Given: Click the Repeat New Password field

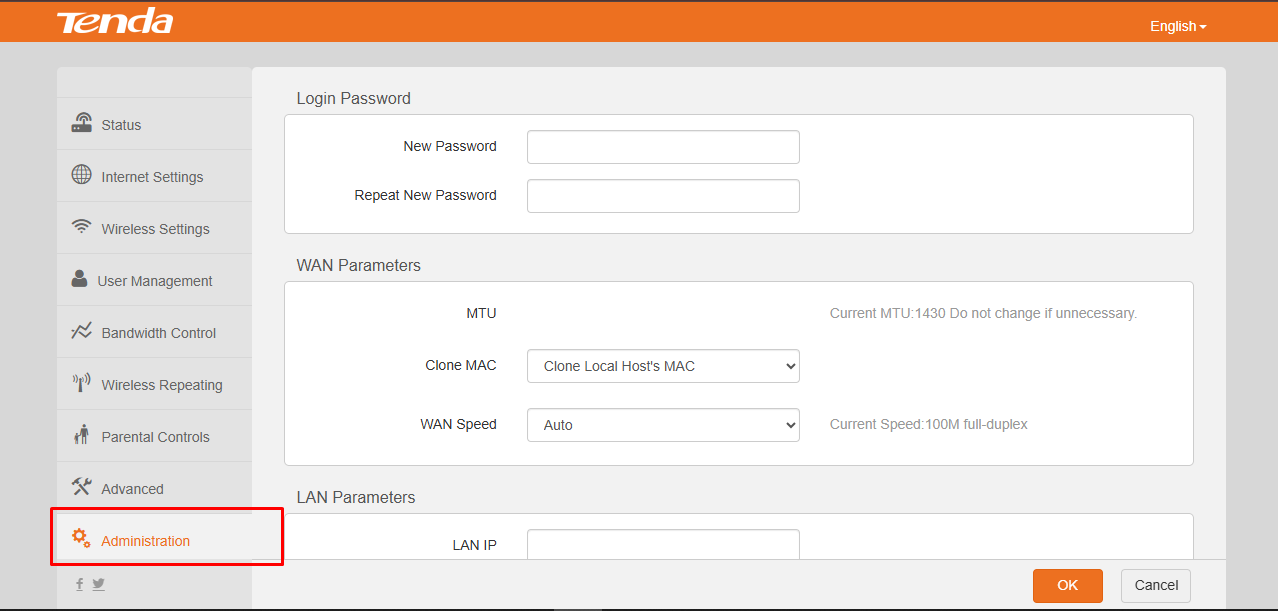Looking at the screenshot, I should pyautogui.click(x=663, y=196).
